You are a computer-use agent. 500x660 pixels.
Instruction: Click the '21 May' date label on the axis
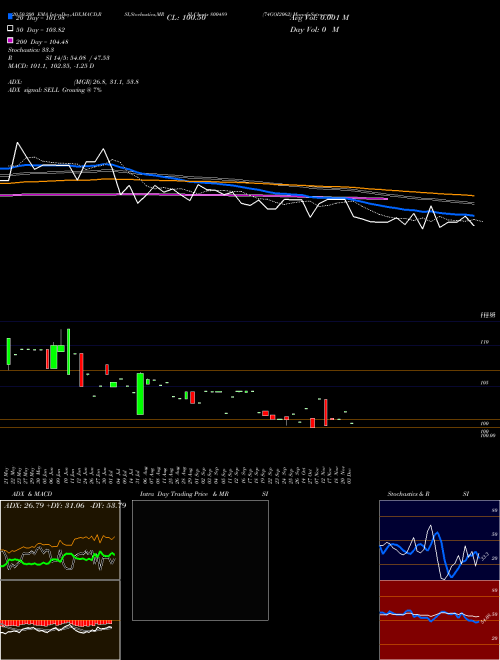[8, 475]
